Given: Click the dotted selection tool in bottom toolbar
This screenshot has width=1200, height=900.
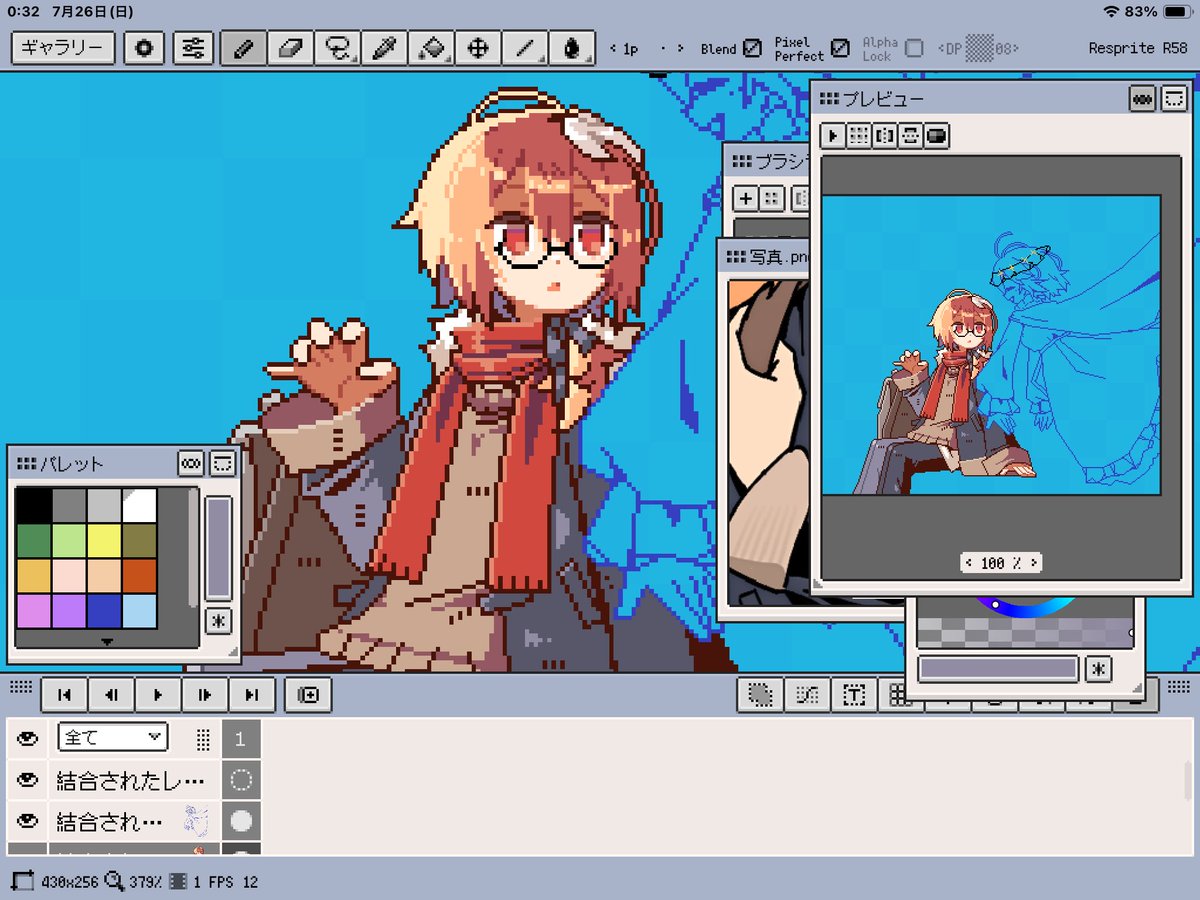Looking at the screenshot, I should click(x=761, y=695).
